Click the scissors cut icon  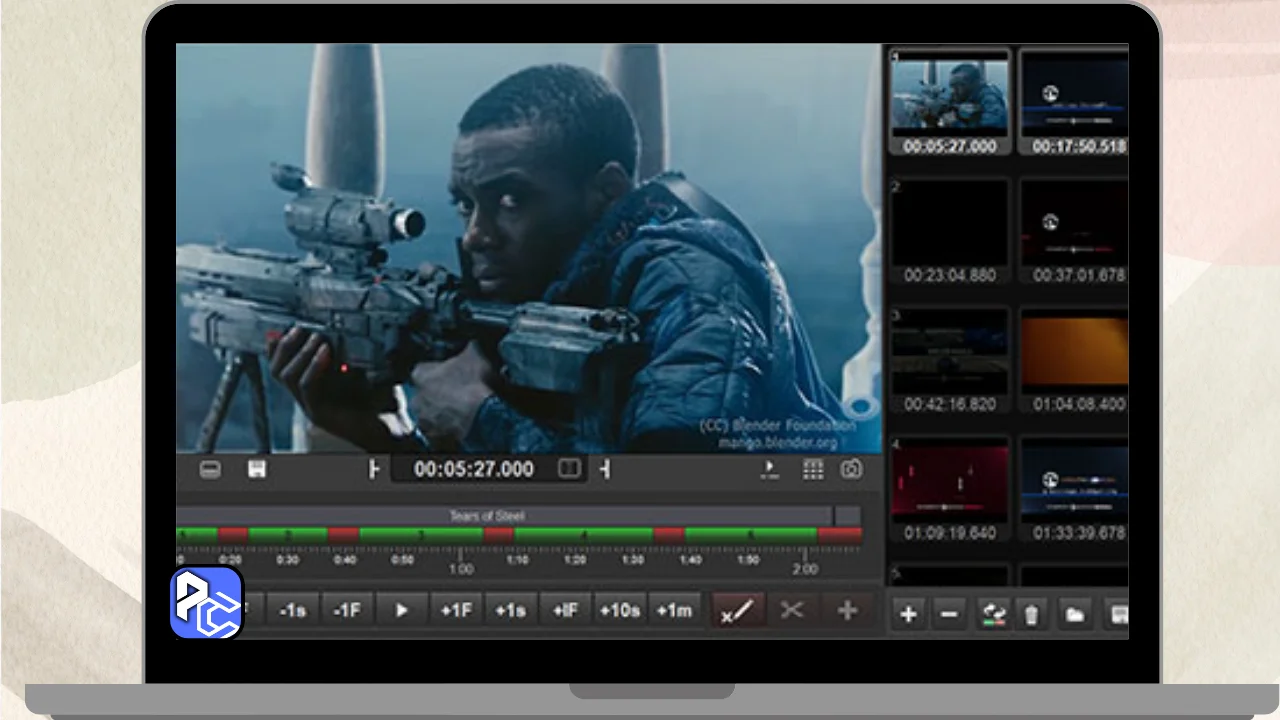click(792, 610)
